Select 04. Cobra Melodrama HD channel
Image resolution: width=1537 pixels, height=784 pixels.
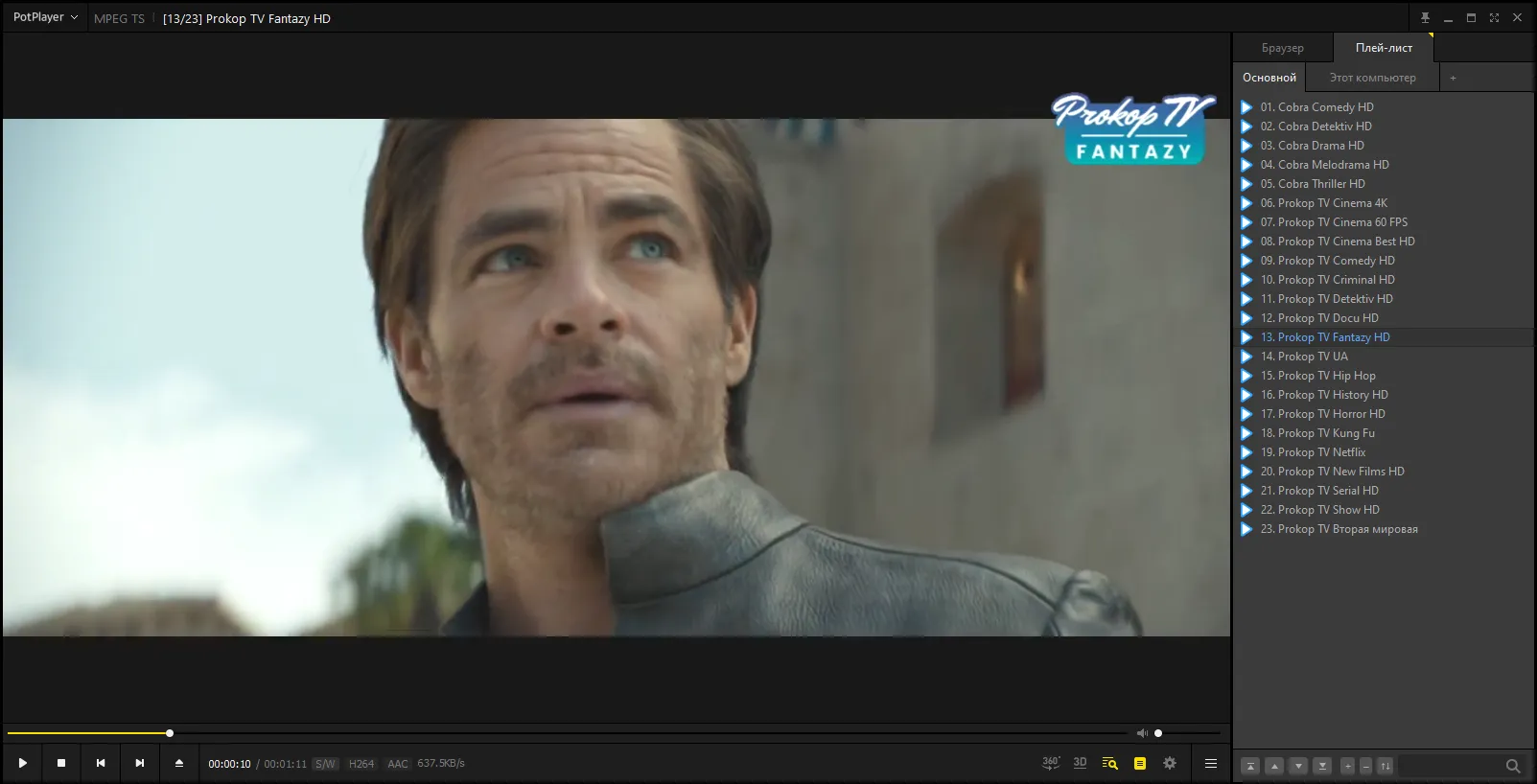(x=1384, y=165)
